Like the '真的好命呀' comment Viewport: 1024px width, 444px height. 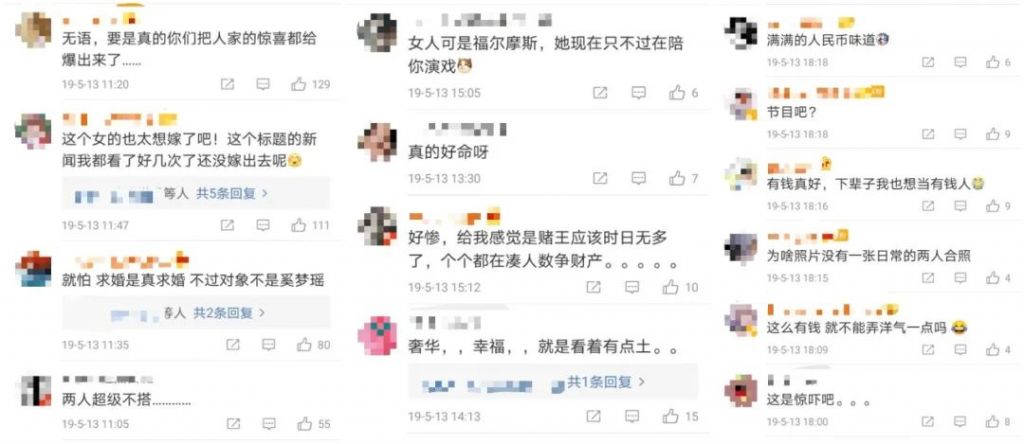click(x=677, y=178)
